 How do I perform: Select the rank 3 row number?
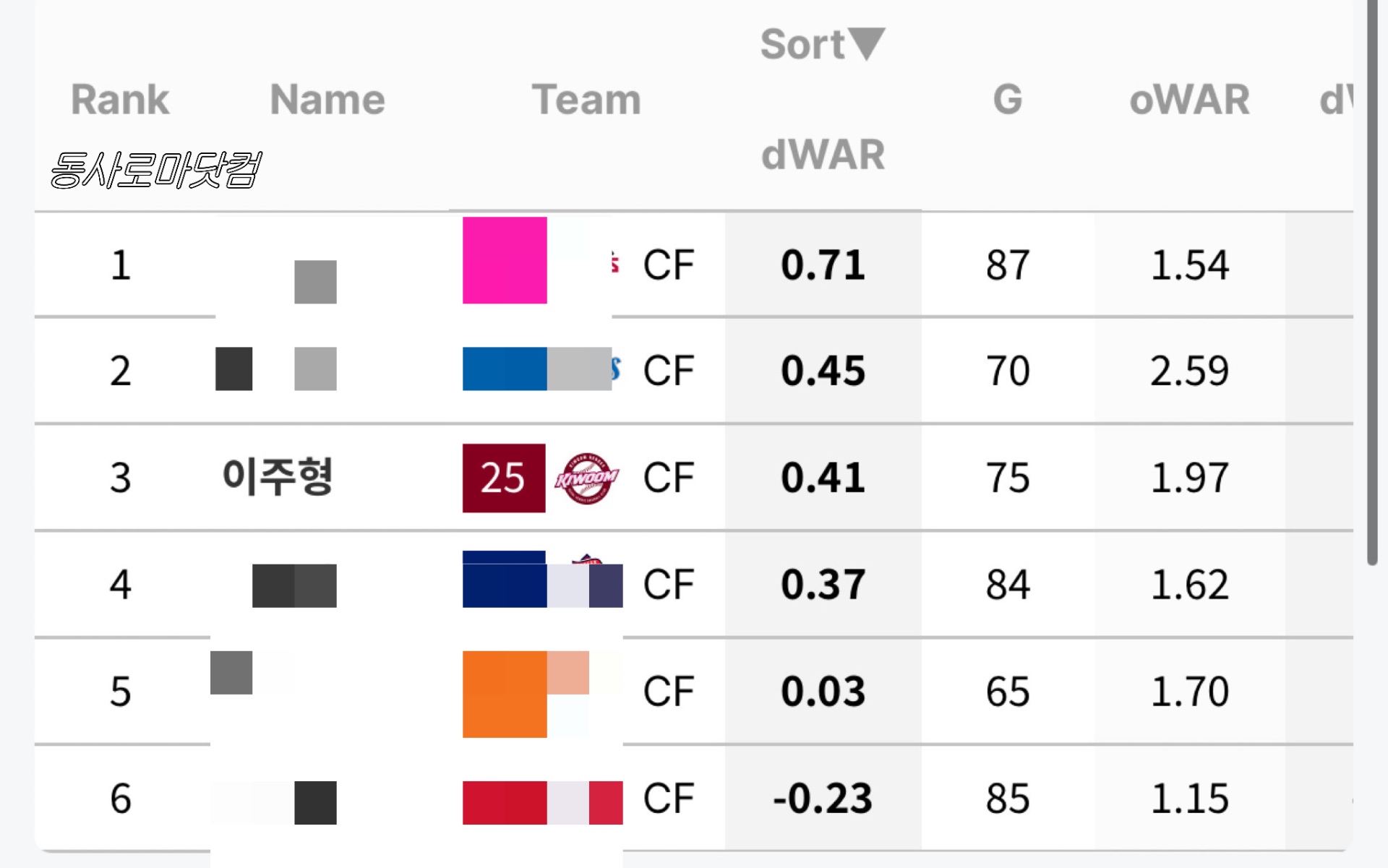(x=120, y=478)
